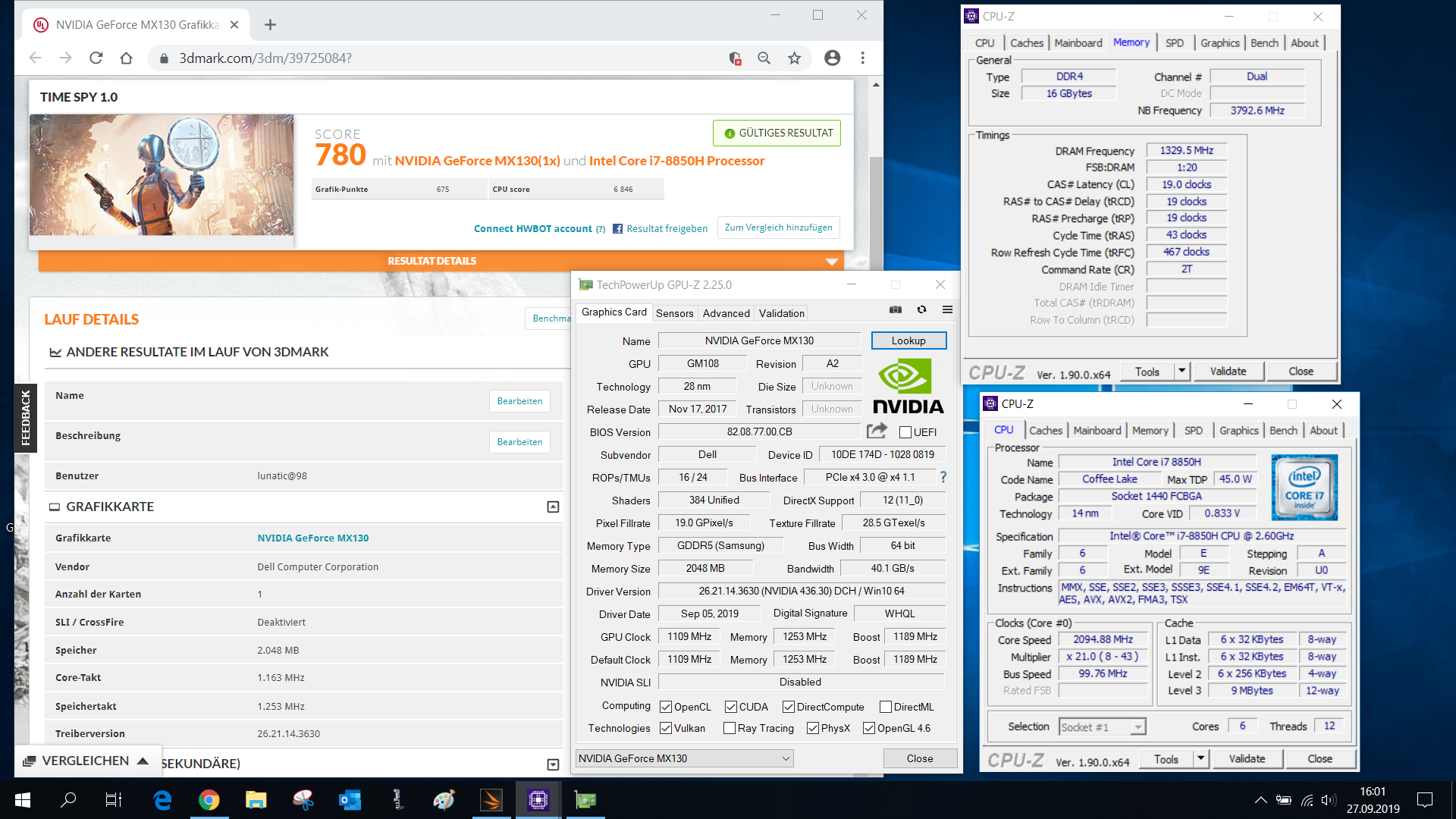Open the GPU selection dropdown in GPU-Z
Image resolution: width=1456 pixels, height=819 pixels.
coord(684,758)
